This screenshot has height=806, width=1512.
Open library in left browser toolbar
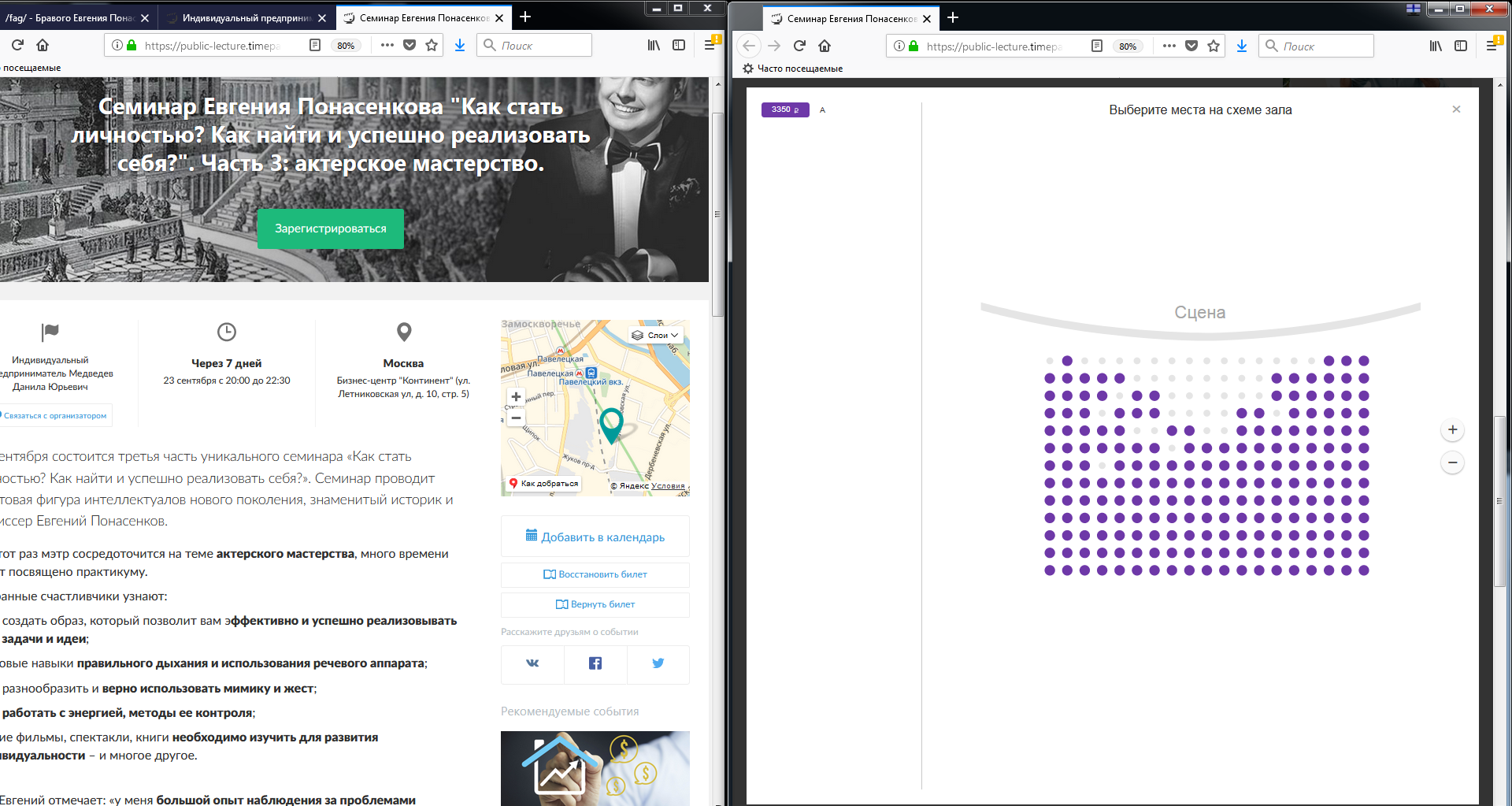pos(654,45)
